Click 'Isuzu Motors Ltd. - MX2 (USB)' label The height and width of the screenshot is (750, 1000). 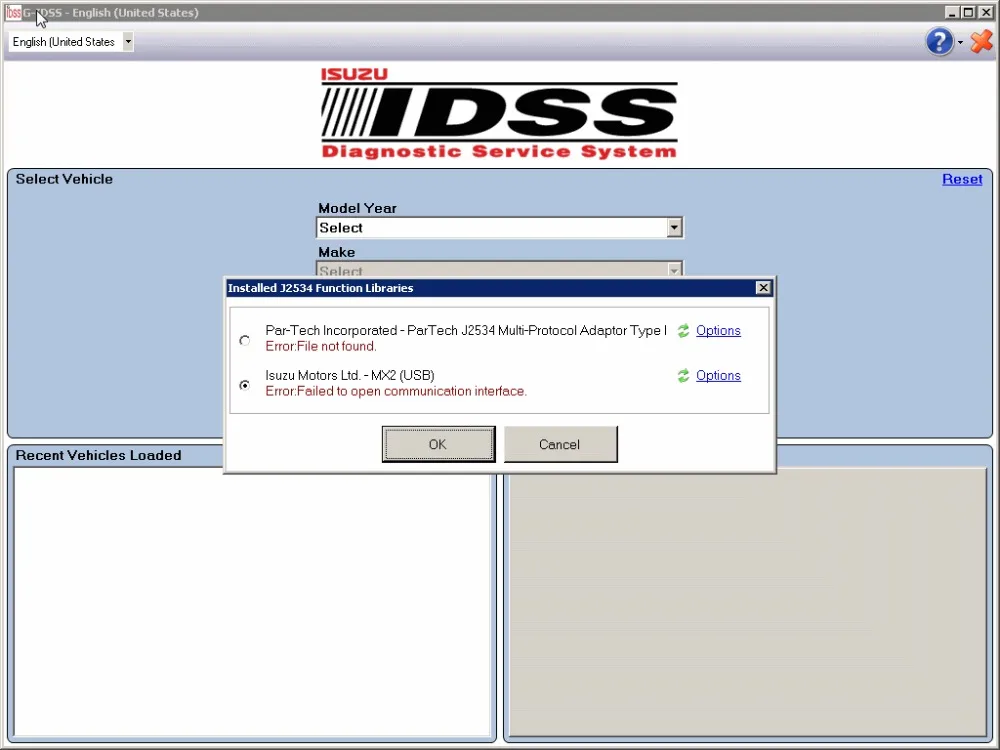[349, 376]
